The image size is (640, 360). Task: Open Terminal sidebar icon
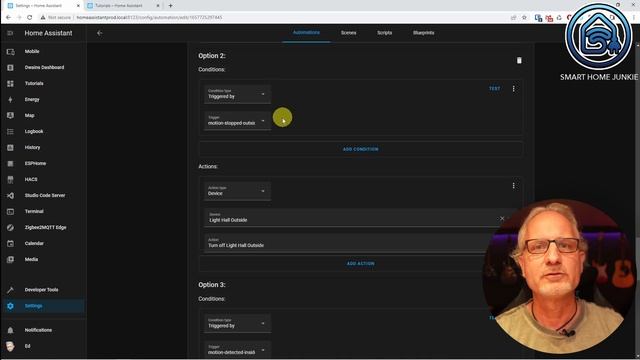11,211
